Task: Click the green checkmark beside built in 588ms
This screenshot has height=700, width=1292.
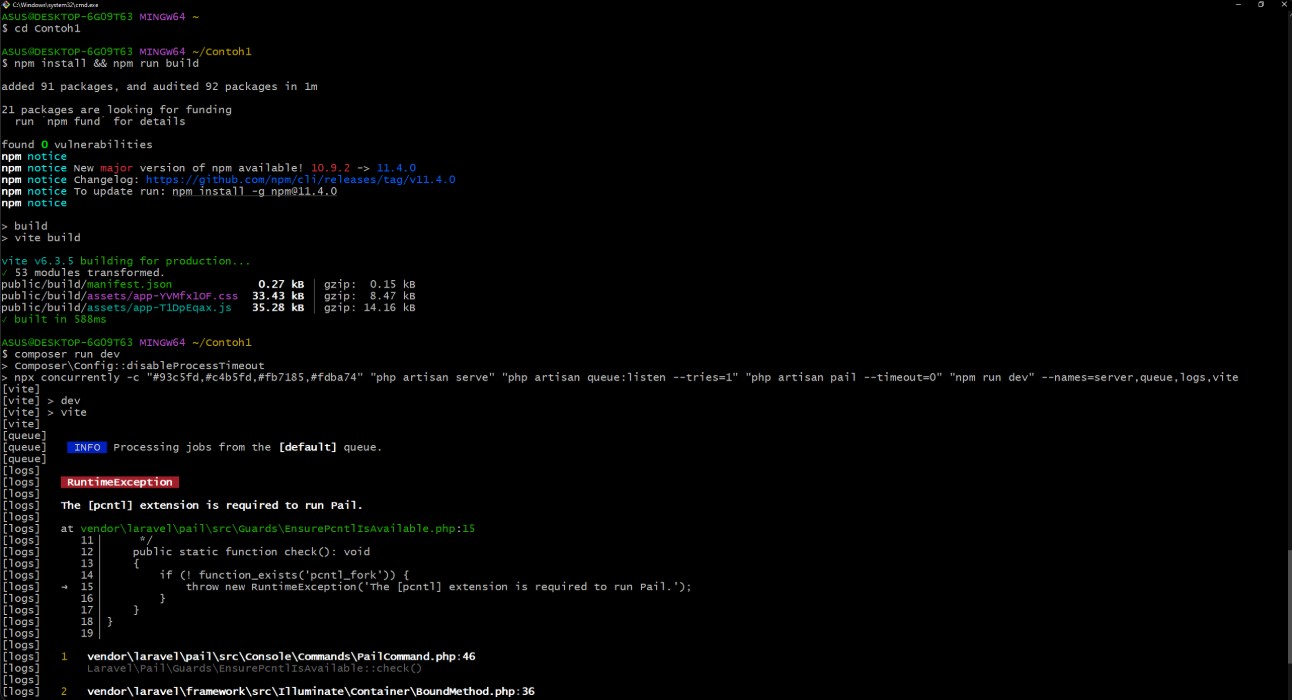Action: pos(5,320)
